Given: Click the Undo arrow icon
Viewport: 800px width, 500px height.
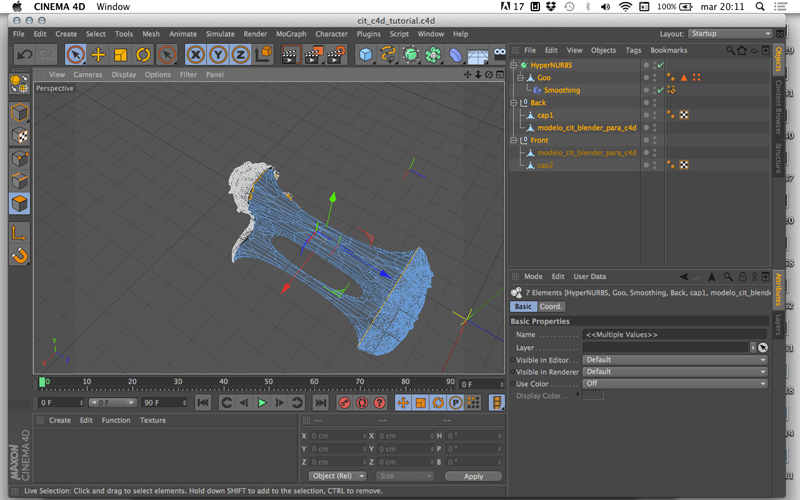Looking at the screenshot, I should pos(24,55).
